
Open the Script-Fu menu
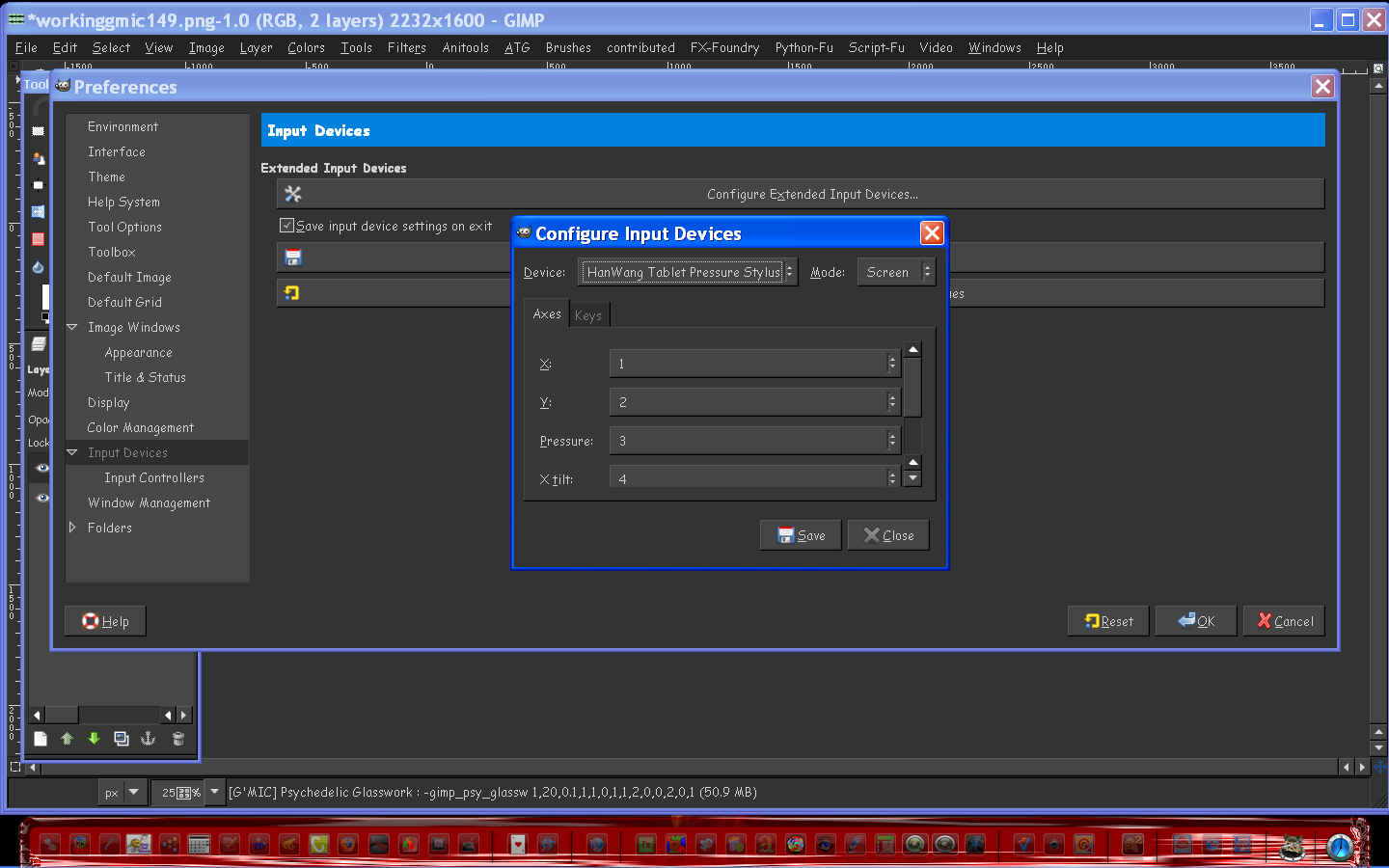pos(877,47)
